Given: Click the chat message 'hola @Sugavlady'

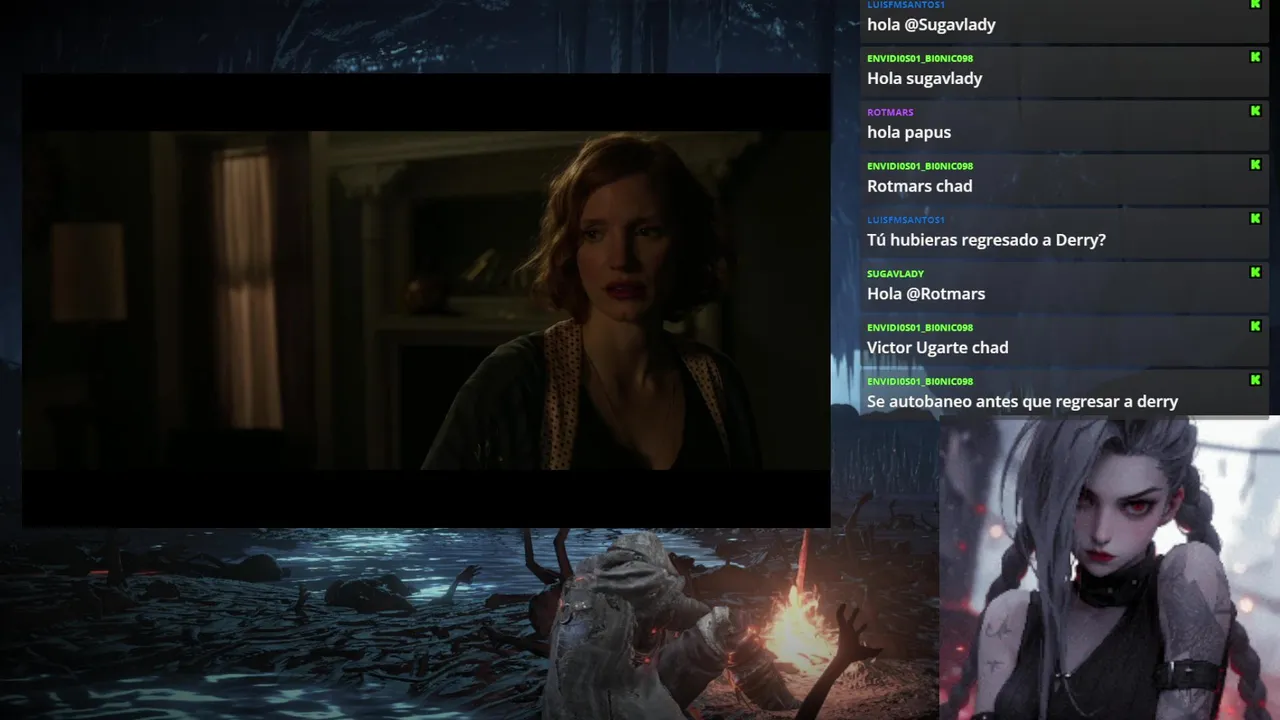Looking at the screenshot, I should point(931,25).
